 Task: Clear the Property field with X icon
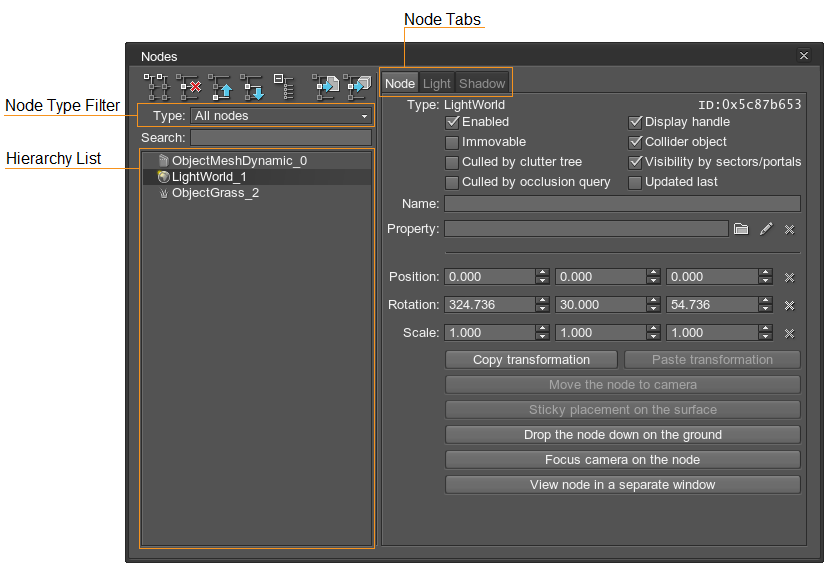(789, 229)
